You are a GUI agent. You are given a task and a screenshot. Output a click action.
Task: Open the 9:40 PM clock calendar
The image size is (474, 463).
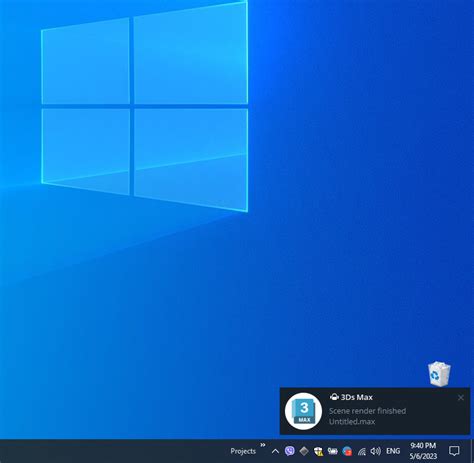[423, 451]
